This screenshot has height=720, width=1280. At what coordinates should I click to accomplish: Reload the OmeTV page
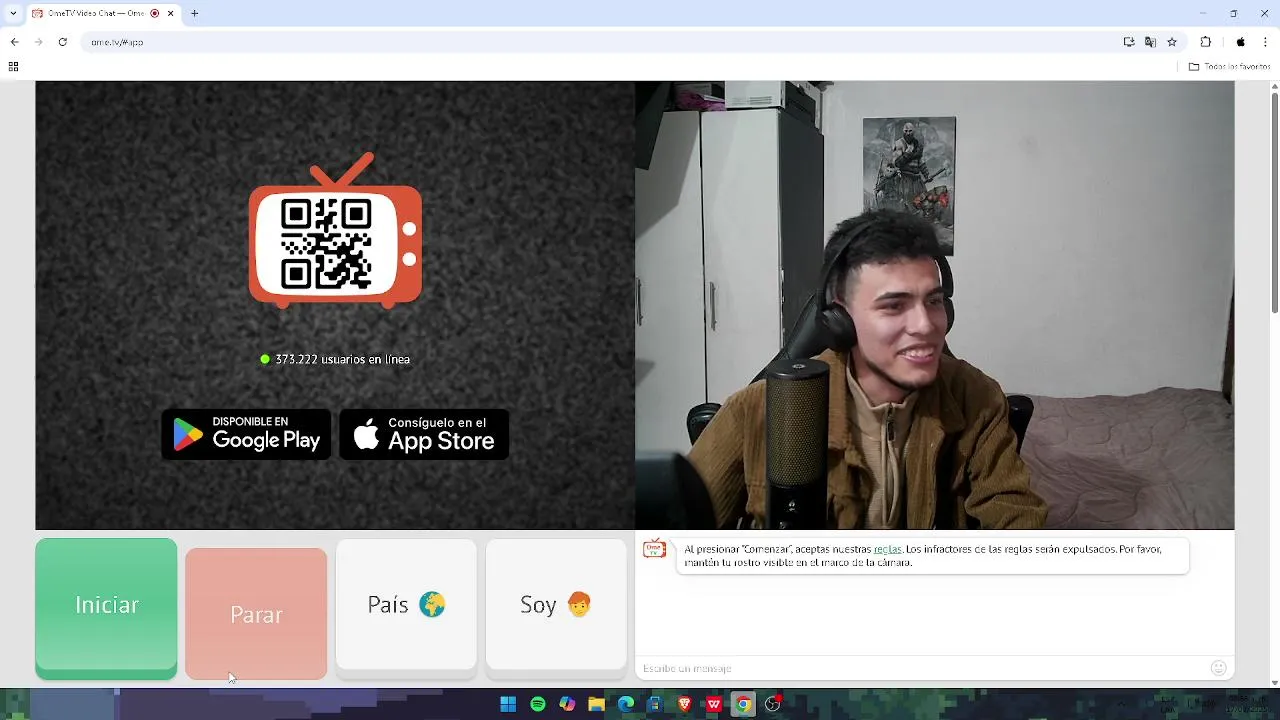click(62, 42)
